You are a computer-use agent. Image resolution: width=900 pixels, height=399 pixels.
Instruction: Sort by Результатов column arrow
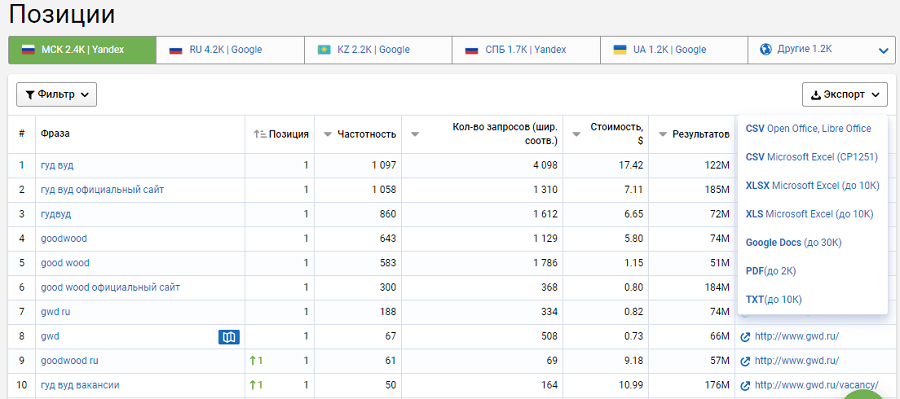(x=662, y=135)
